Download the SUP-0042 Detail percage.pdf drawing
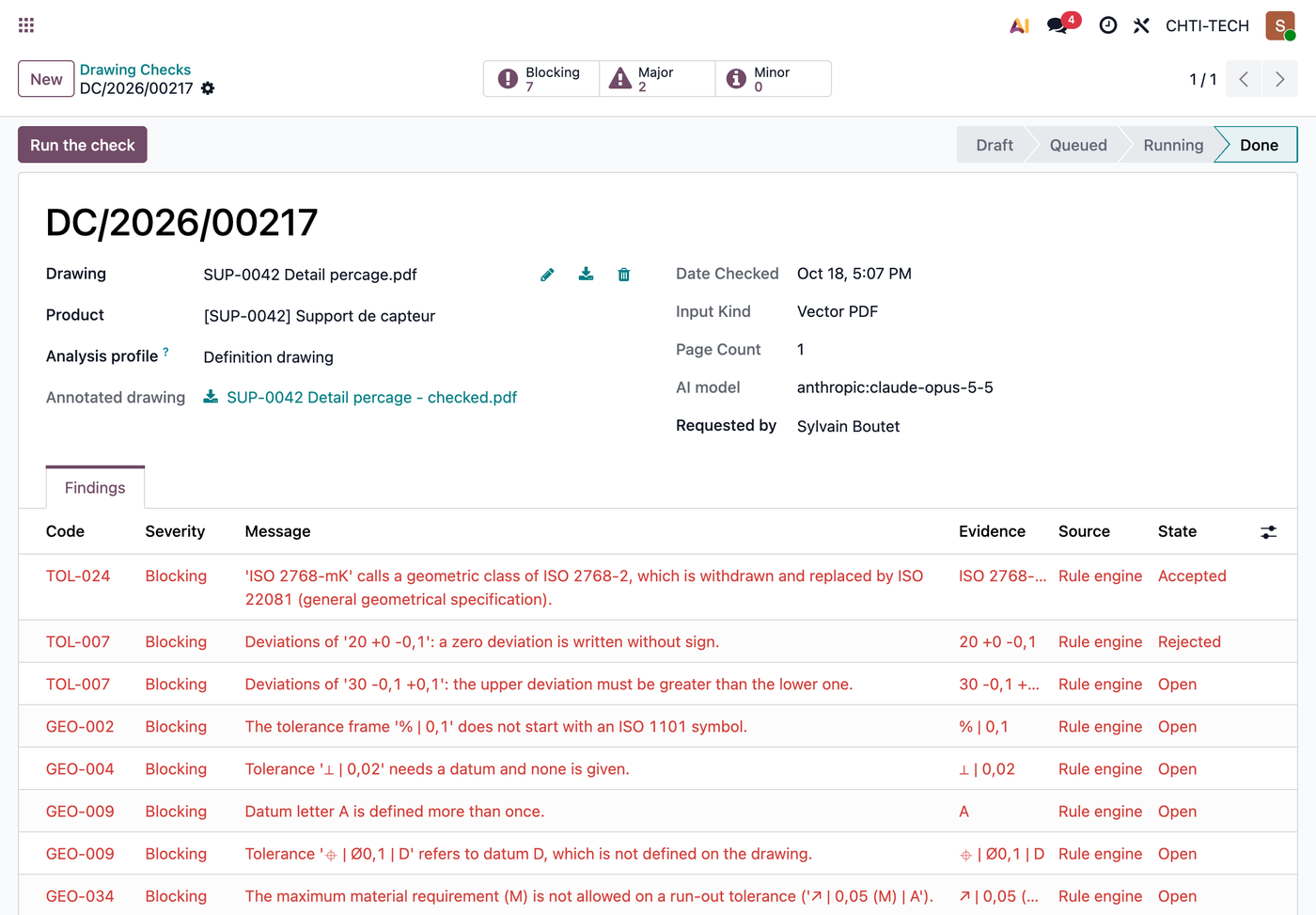Screen dimensions: 1316x915 pos(586,274)
